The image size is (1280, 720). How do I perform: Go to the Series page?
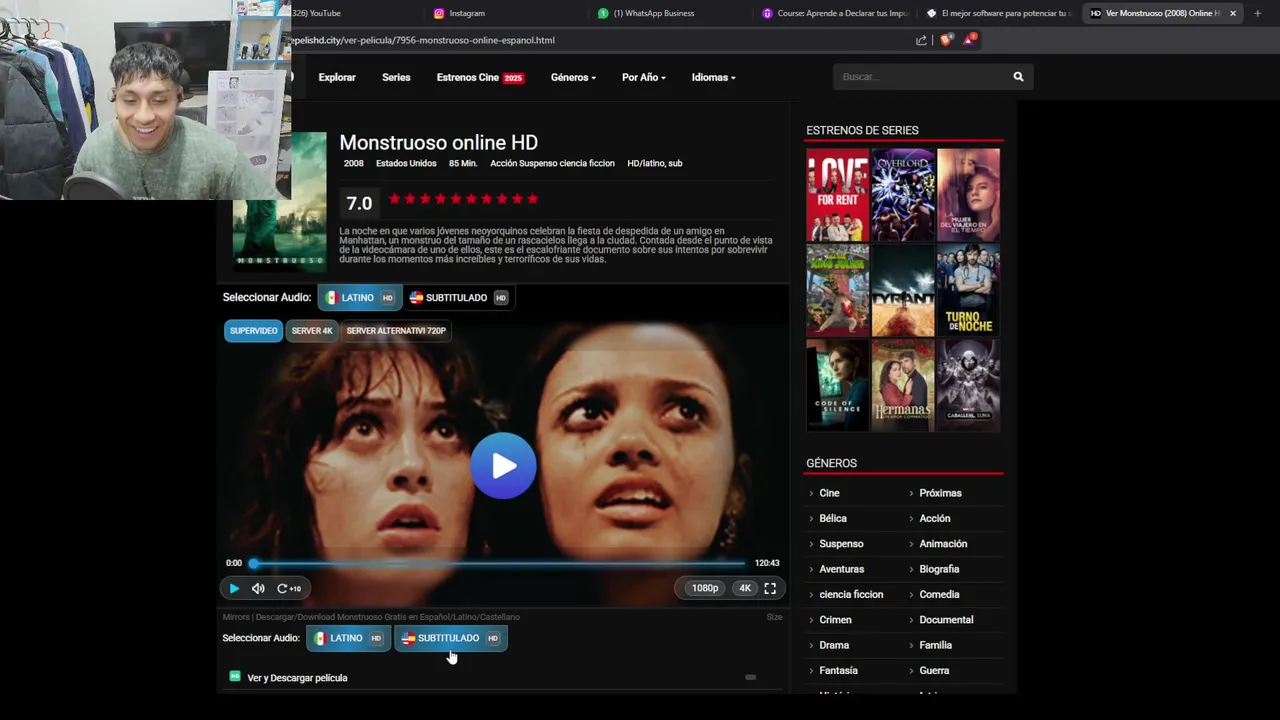pos(396,77)
